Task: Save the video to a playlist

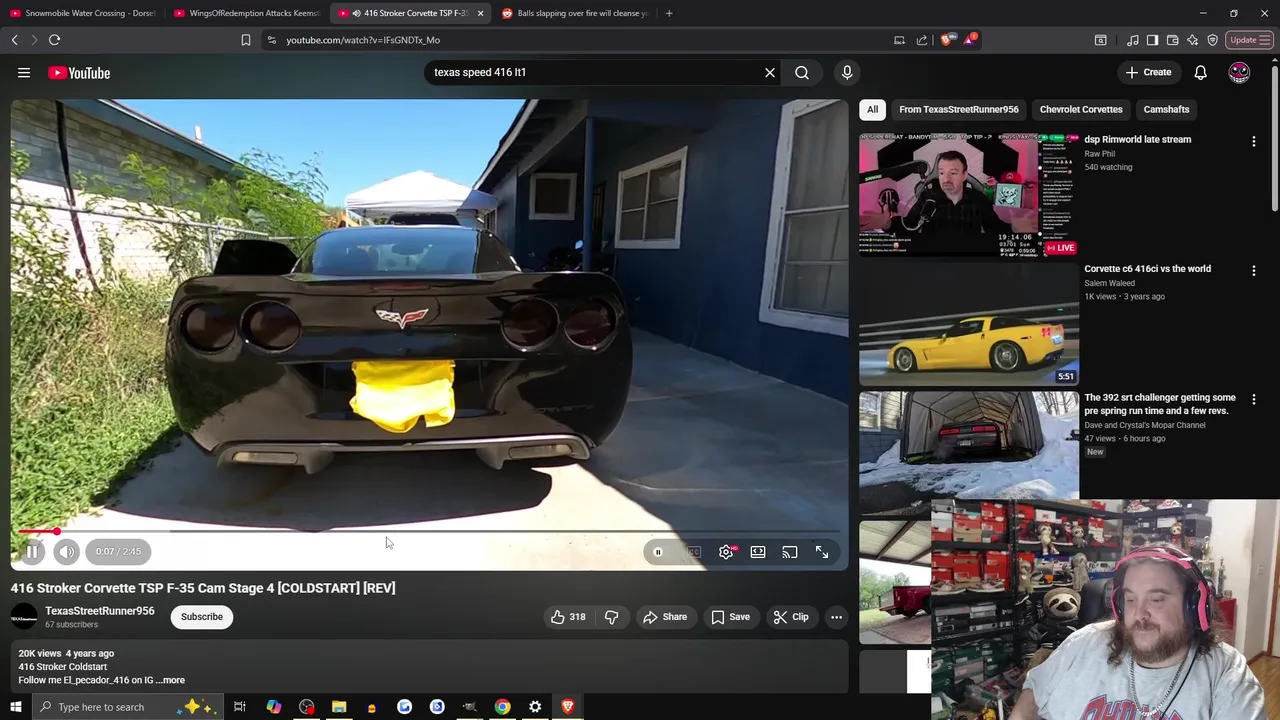Action: (x=730, y=617)
